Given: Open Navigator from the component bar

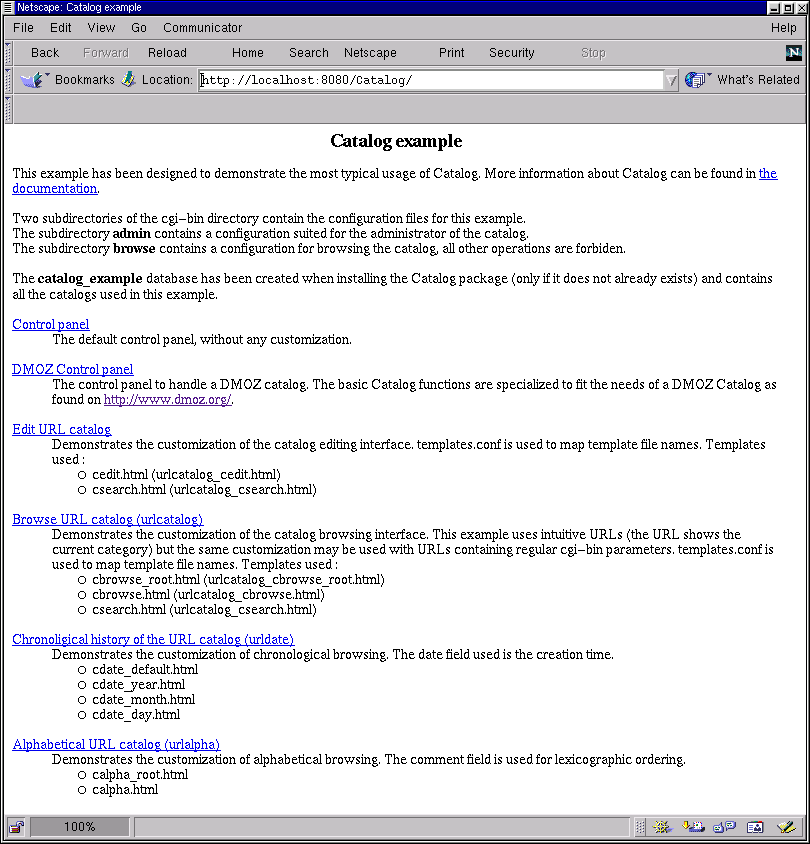Looking at the screenshot, I should (x=661, y=827).
